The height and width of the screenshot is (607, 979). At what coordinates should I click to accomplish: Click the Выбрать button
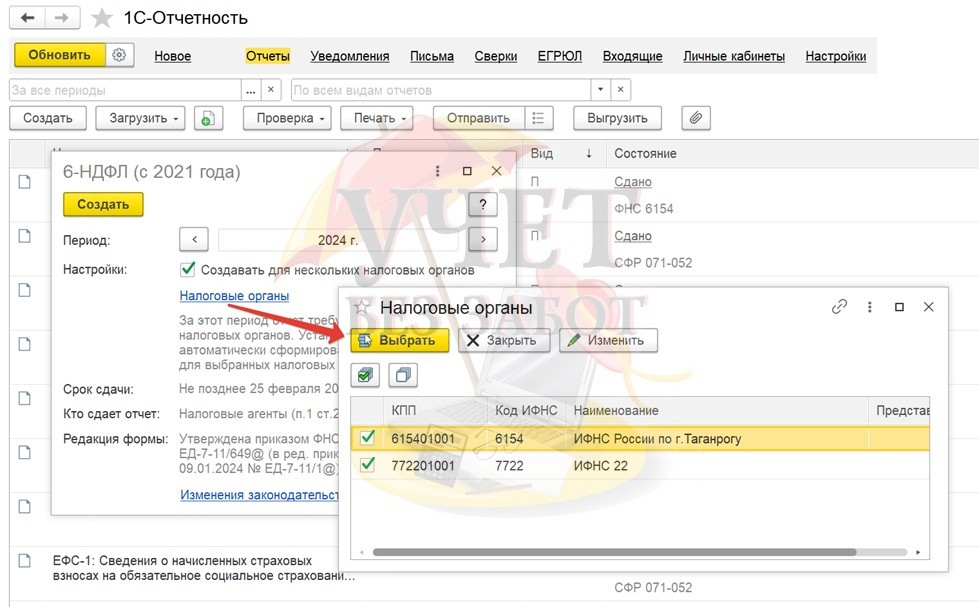400,340
